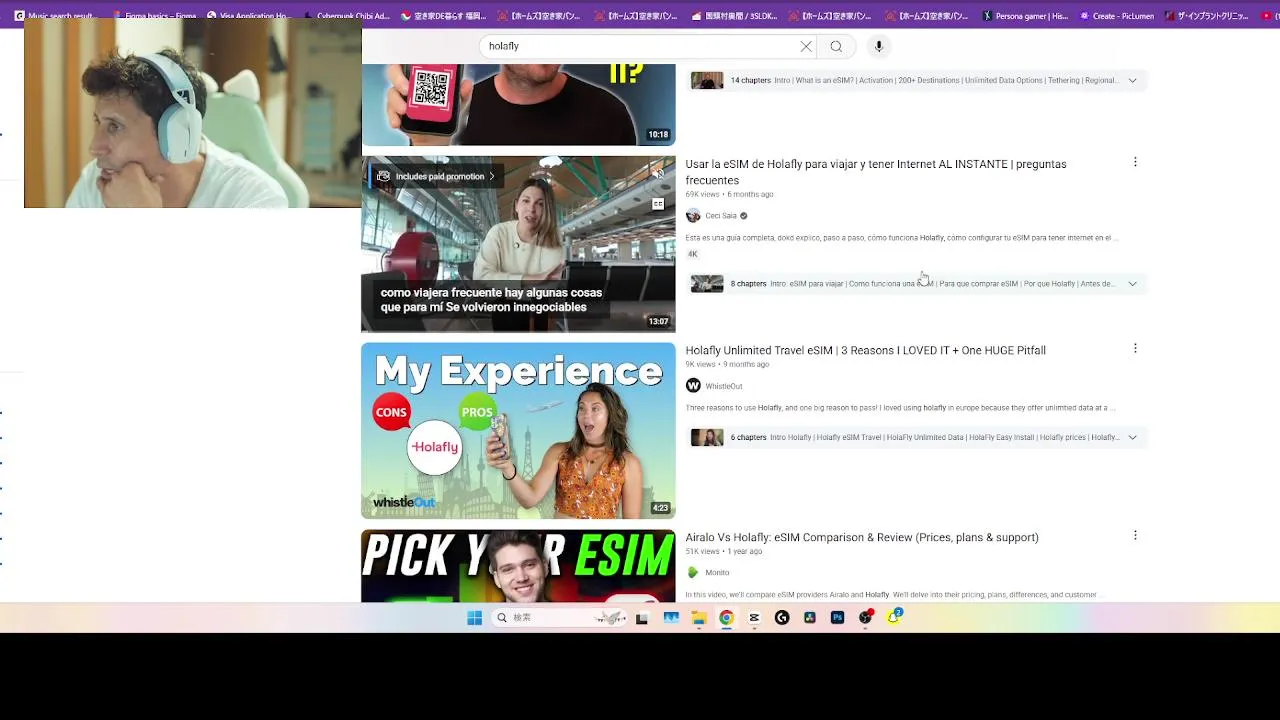This screenshot has height=720, width=1280.
Task: Click the 8 chapters thumbnail image
Action: coord(707,284)
